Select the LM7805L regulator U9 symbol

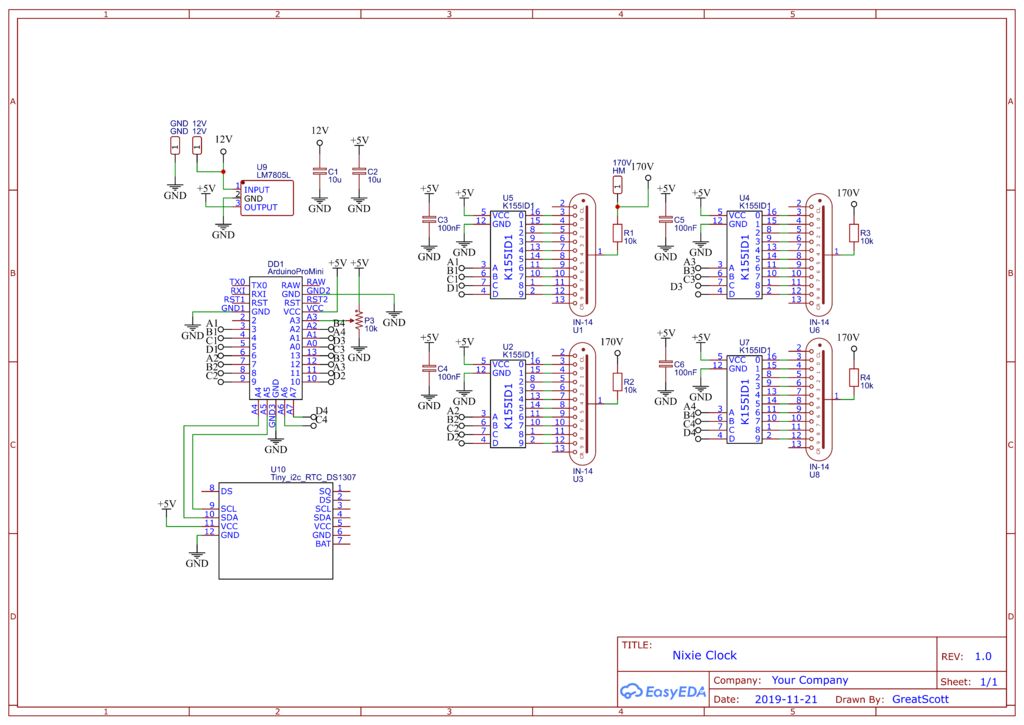(x=267, y=198)
